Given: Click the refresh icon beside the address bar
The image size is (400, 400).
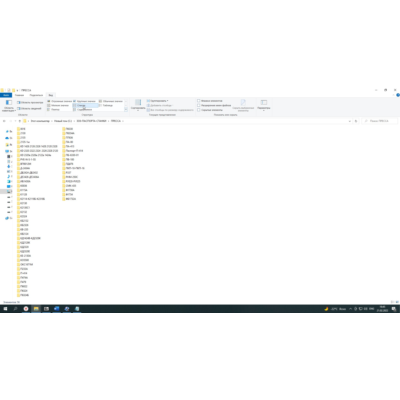Looking at the screenshot, I should coord(356,121).
